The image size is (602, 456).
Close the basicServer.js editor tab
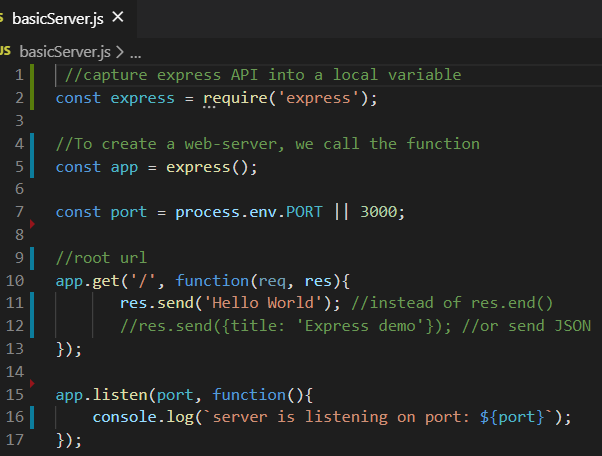(119, 17)
